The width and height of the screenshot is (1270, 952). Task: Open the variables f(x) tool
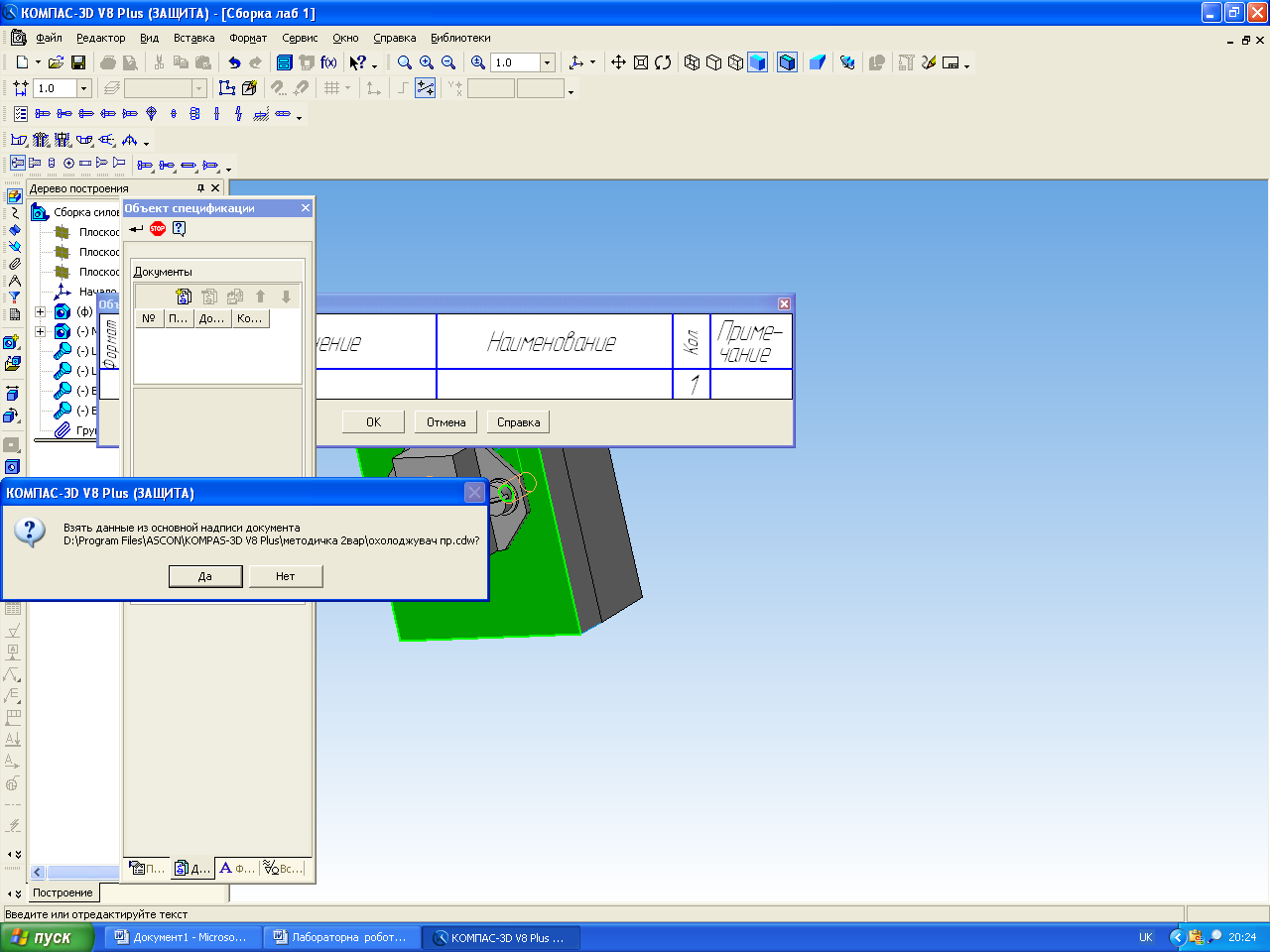click(x=328, y=62)
